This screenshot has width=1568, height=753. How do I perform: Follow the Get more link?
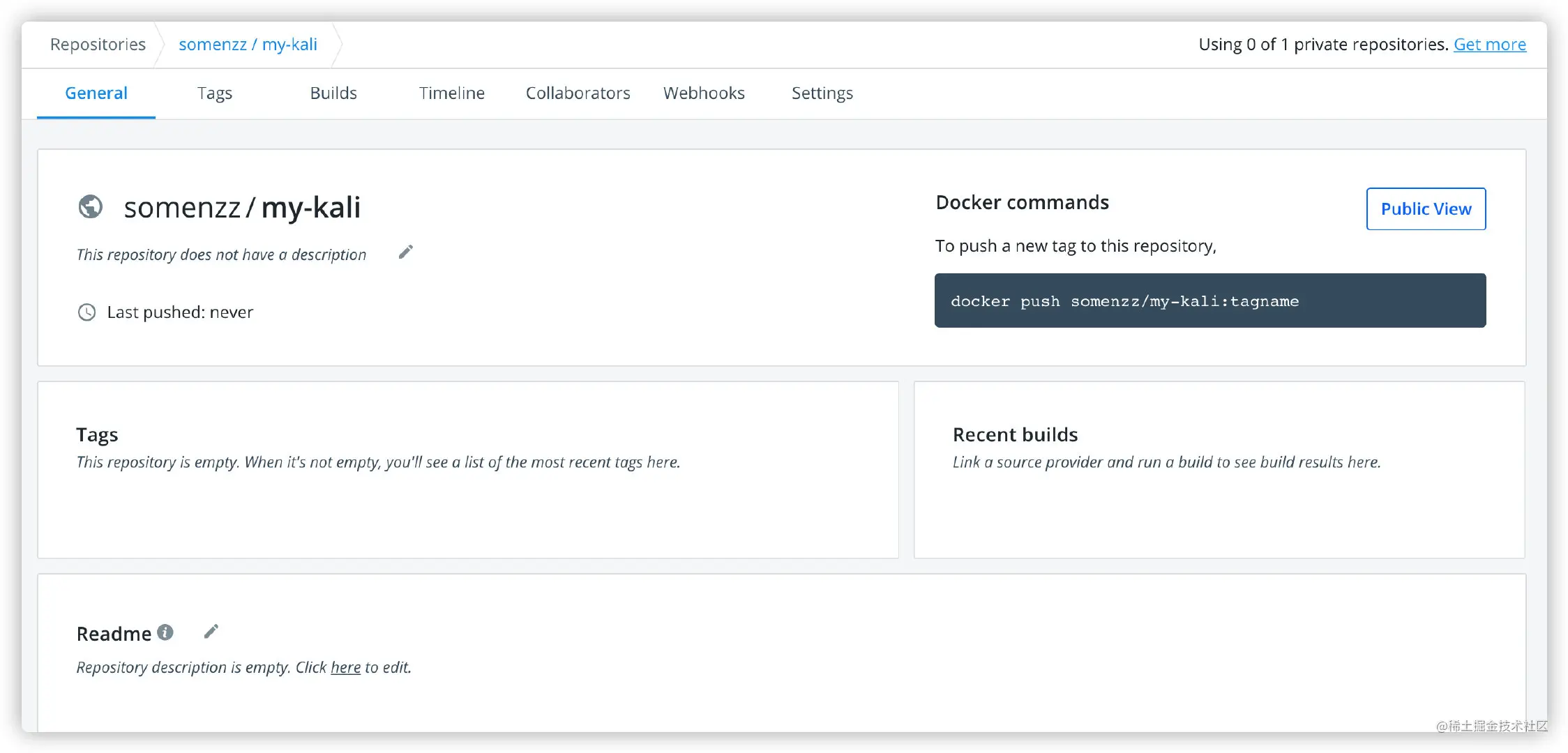(x=1490, y=45)
